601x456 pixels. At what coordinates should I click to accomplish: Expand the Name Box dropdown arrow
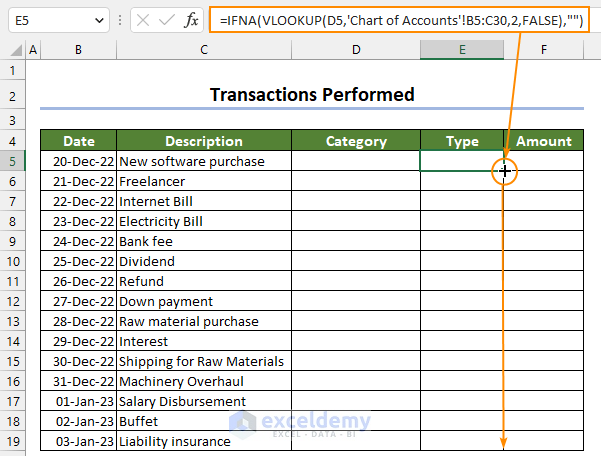pyautogui.click(x=97, y=20)
